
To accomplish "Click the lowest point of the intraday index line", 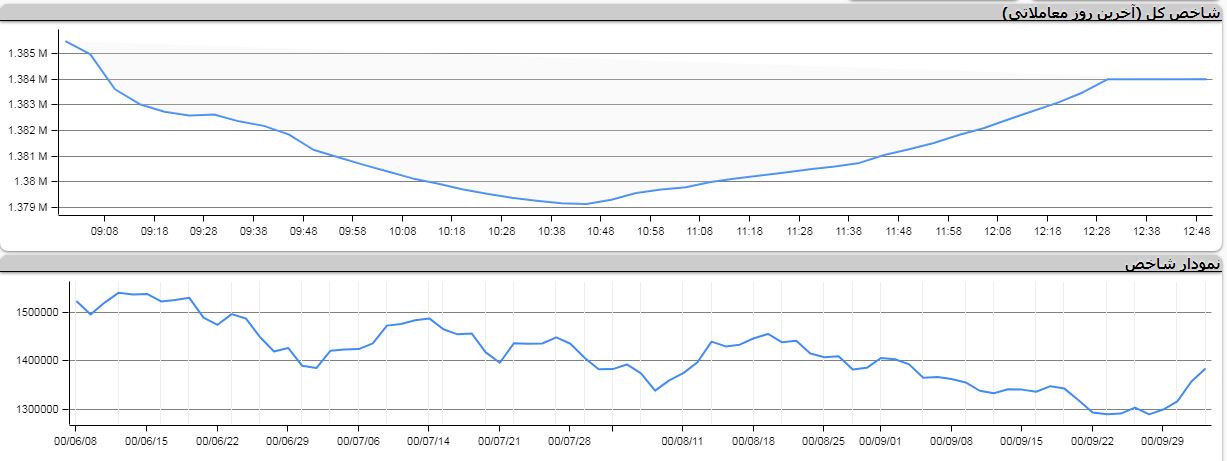I will (x=586, y=204).
